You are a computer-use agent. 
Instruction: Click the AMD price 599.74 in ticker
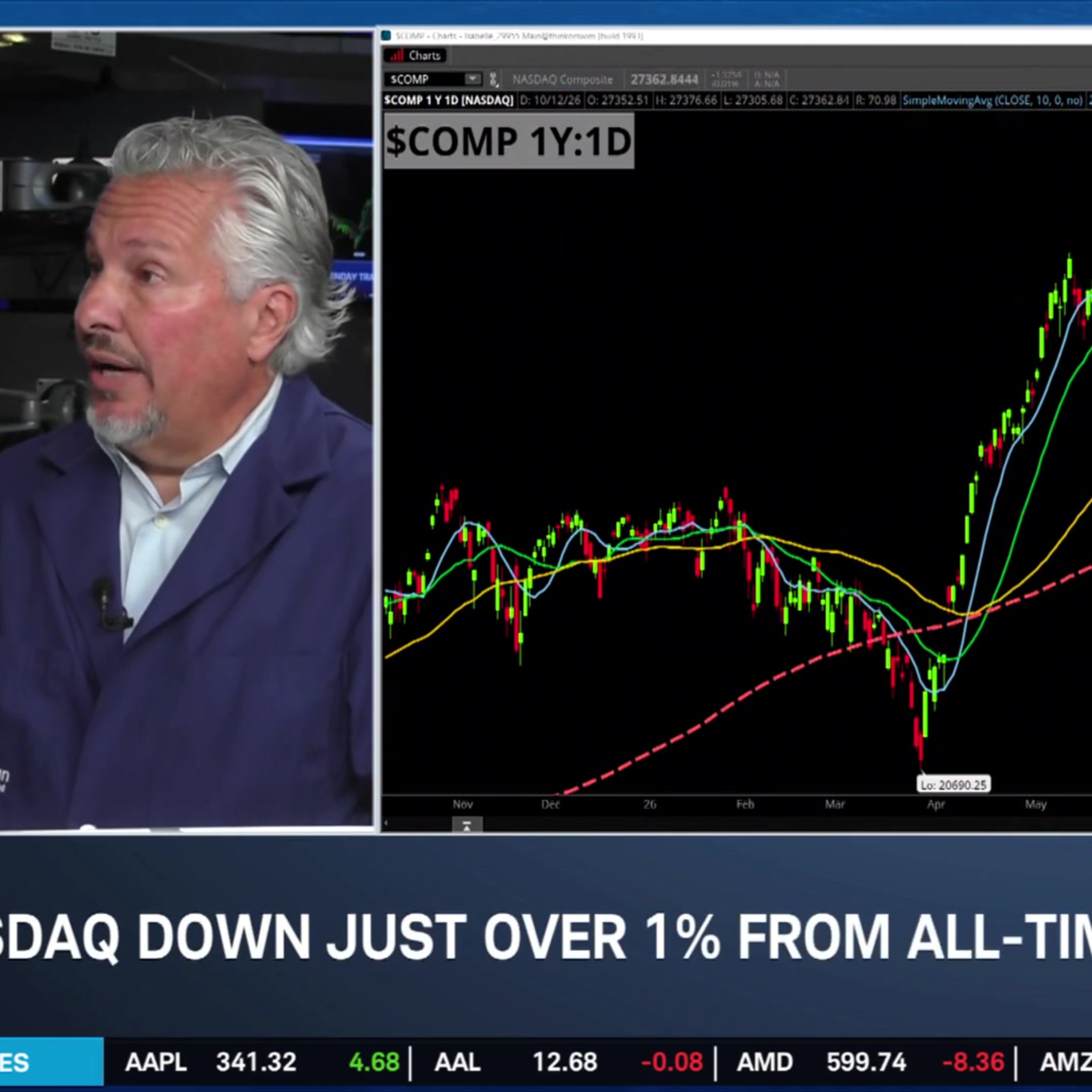pyautogui.click(x=866, y=1063)
